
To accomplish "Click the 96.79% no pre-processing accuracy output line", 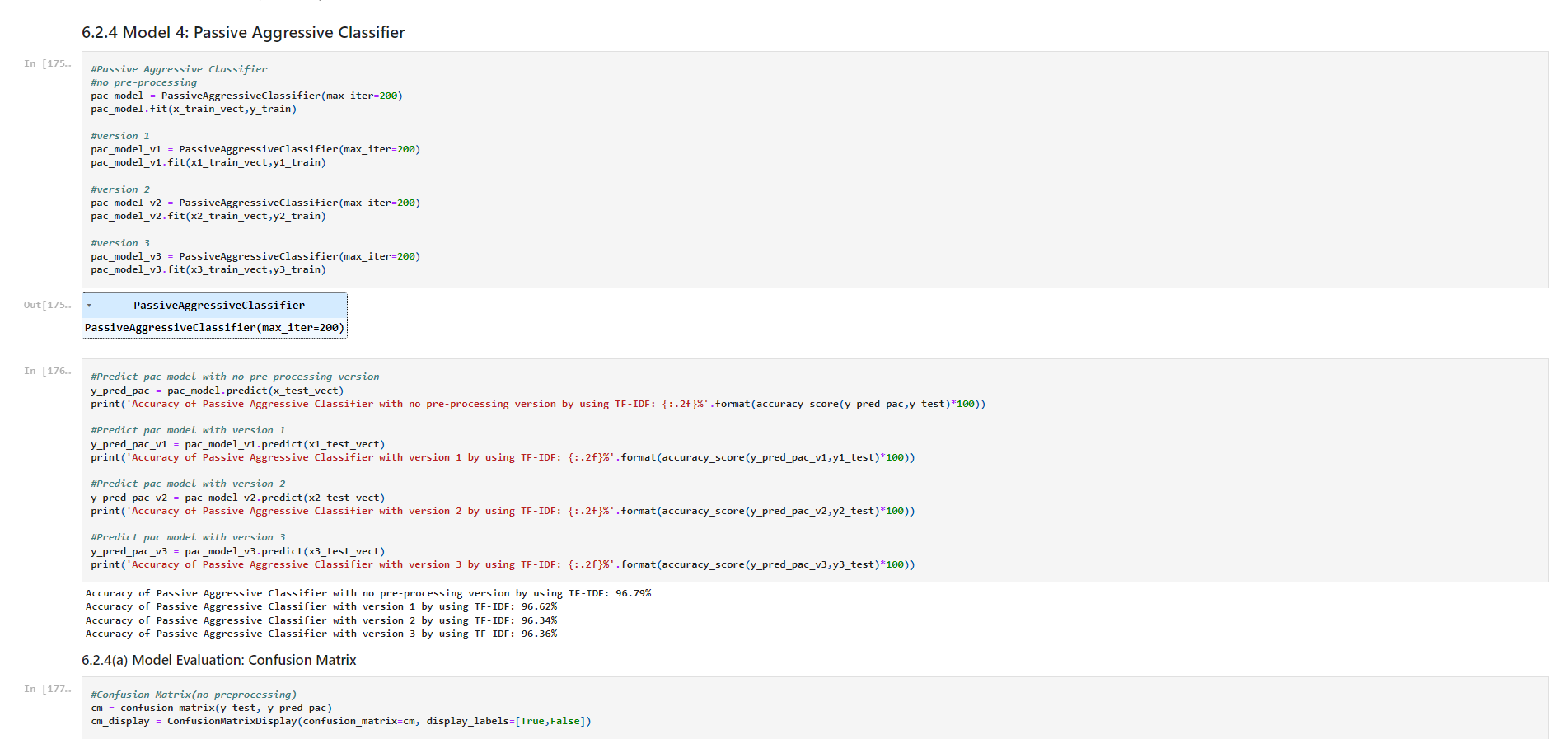I will (x=368, y=593).
